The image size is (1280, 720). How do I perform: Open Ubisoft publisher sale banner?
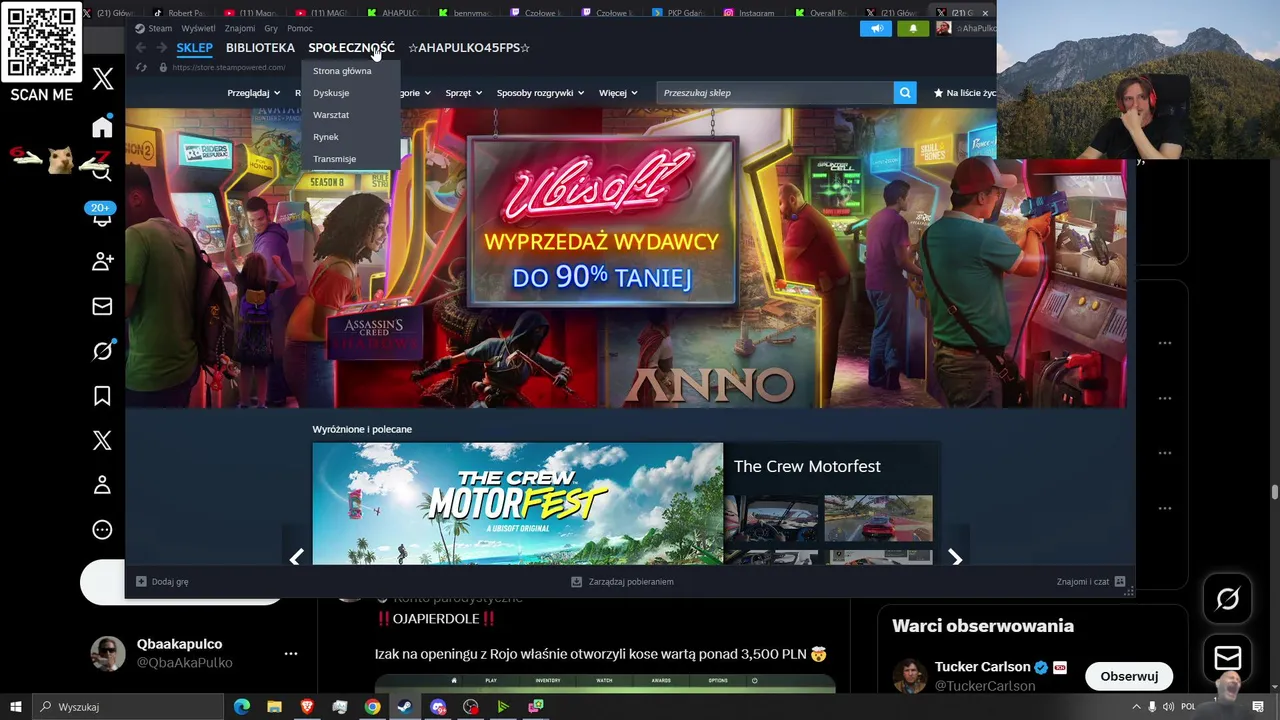(x=626, y=257)
